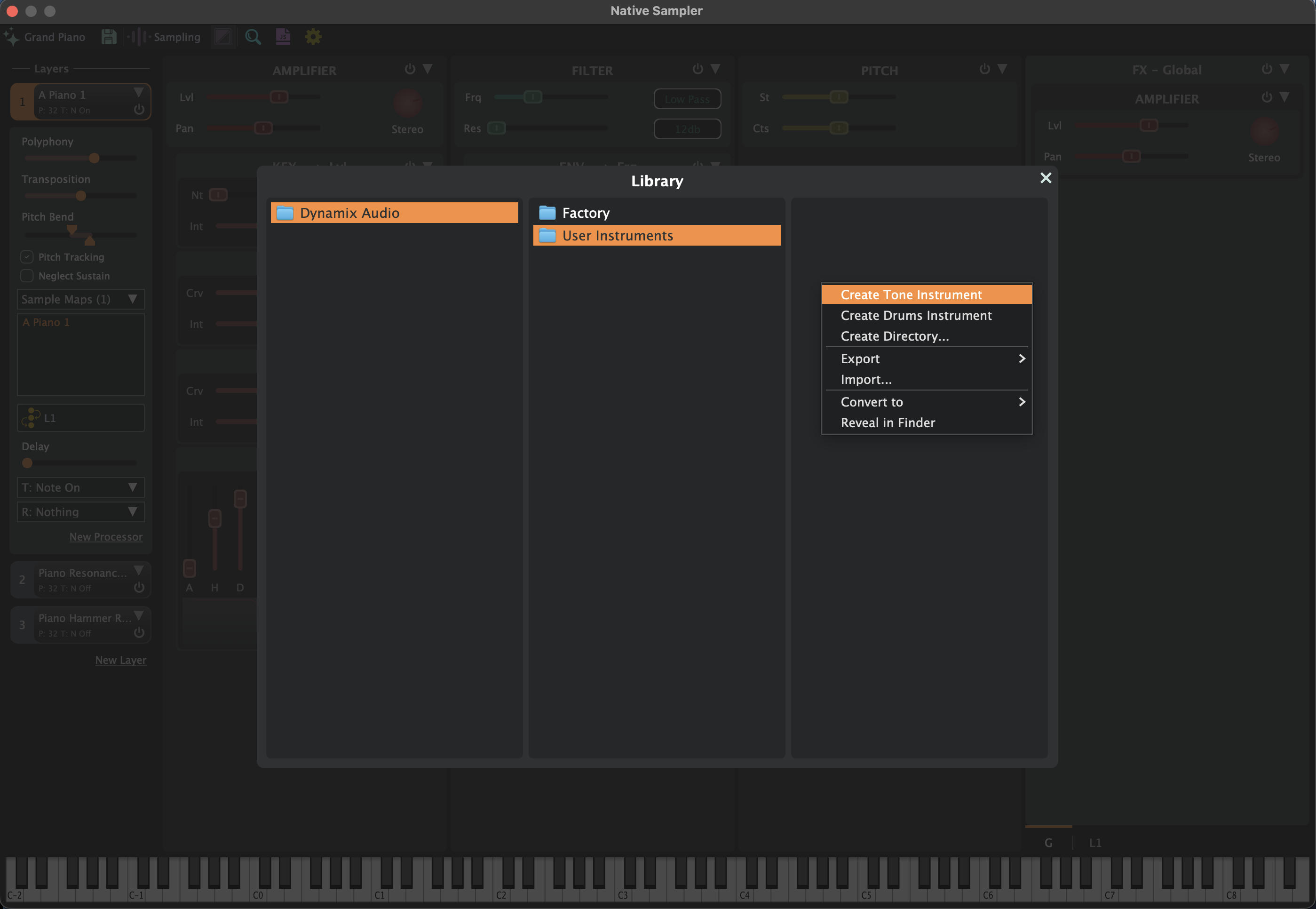Open the T: Note On dropdown

click(80, 487)
